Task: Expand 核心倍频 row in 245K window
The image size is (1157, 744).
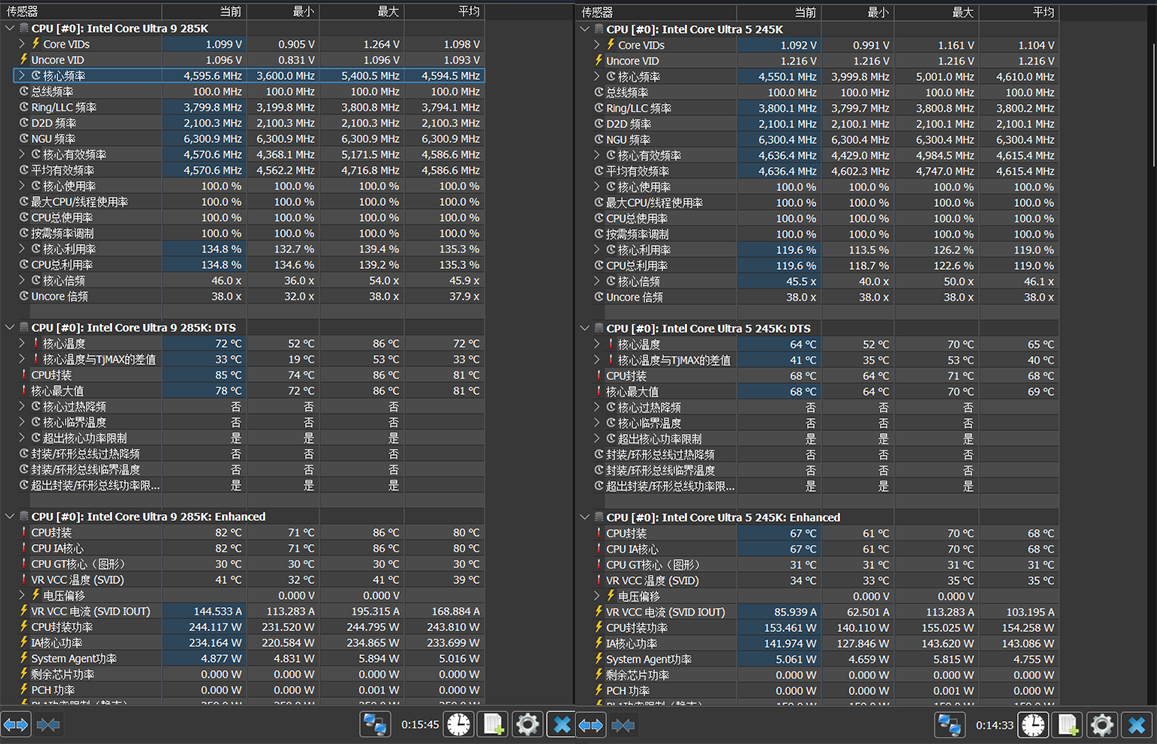Action: (x=597, y=281)
